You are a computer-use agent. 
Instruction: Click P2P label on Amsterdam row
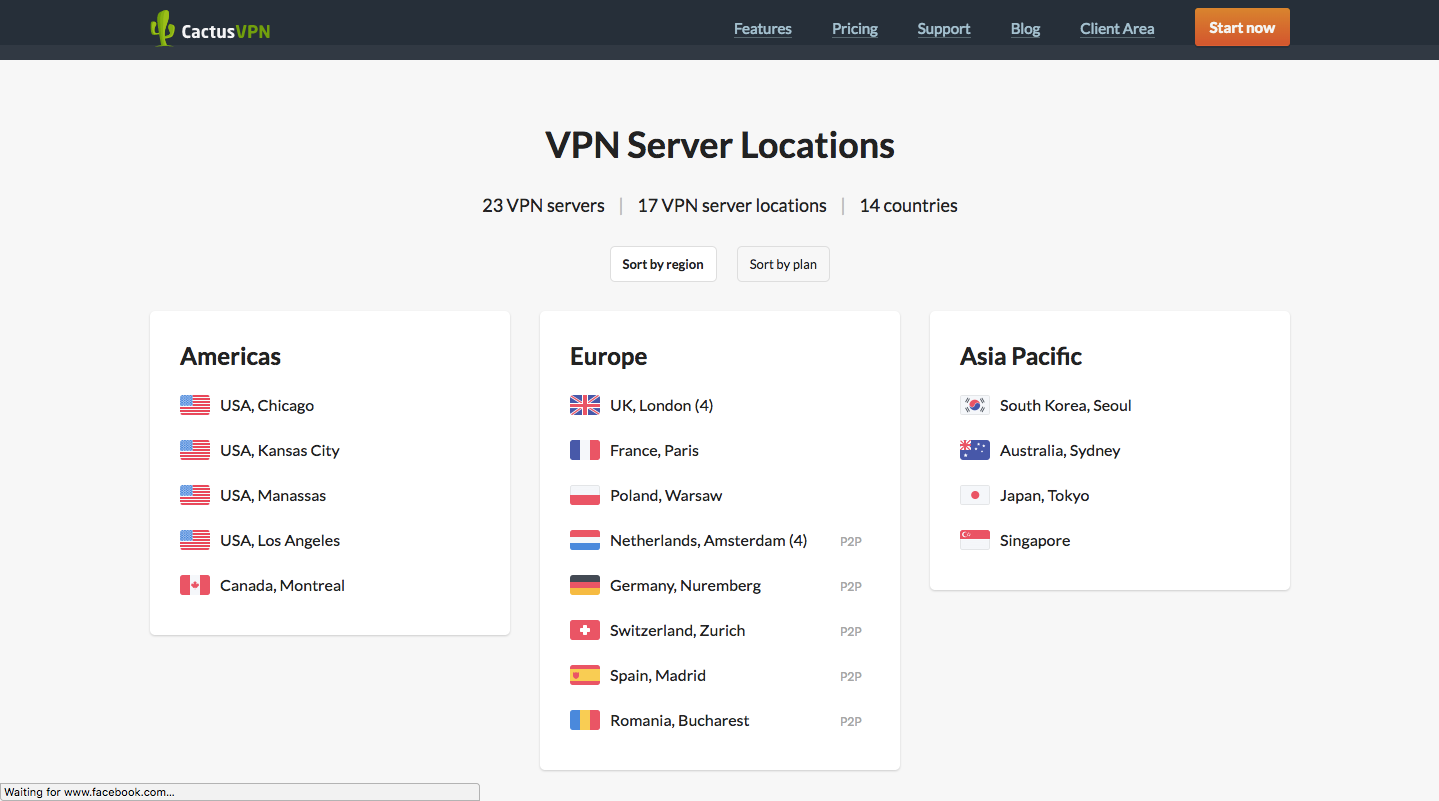click(x=851, y=541)
